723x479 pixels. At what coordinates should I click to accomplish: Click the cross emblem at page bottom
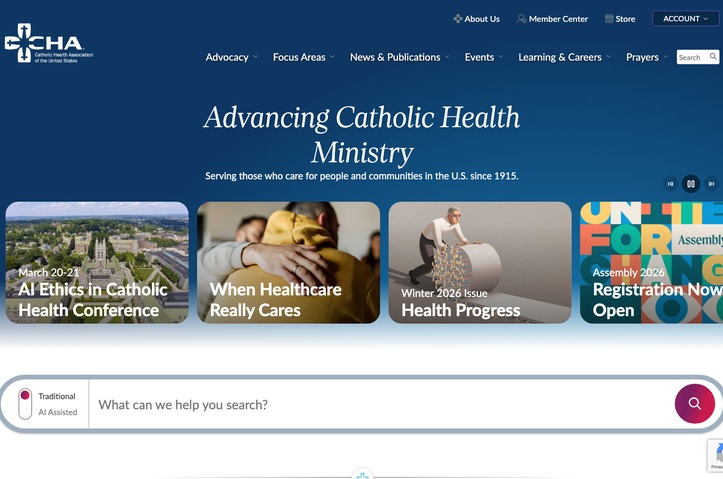[x=362, y=474]
